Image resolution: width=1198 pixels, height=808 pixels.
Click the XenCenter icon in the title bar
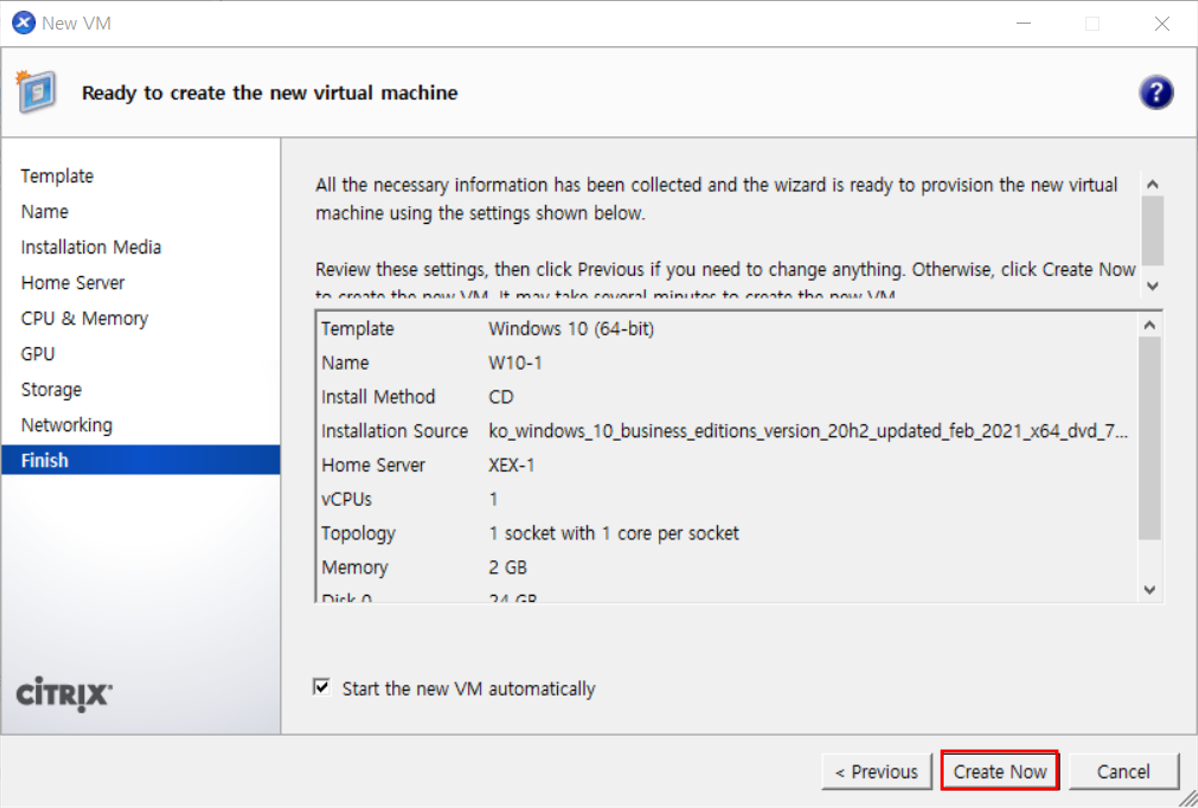pos(24,23)
